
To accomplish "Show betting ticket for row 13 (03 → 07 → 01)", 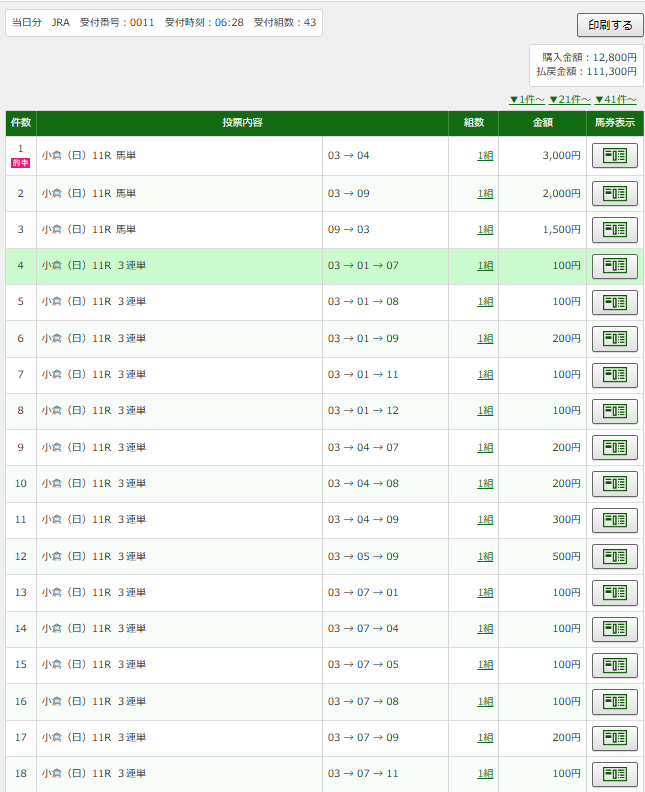I will (x=615, y=592).
